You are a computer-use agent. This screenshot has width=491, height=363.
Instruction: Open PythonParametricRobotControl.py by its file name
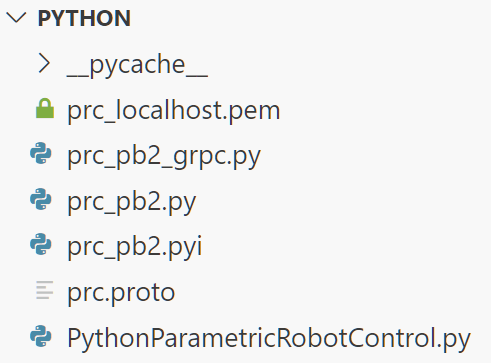click(x=269, y=339)
